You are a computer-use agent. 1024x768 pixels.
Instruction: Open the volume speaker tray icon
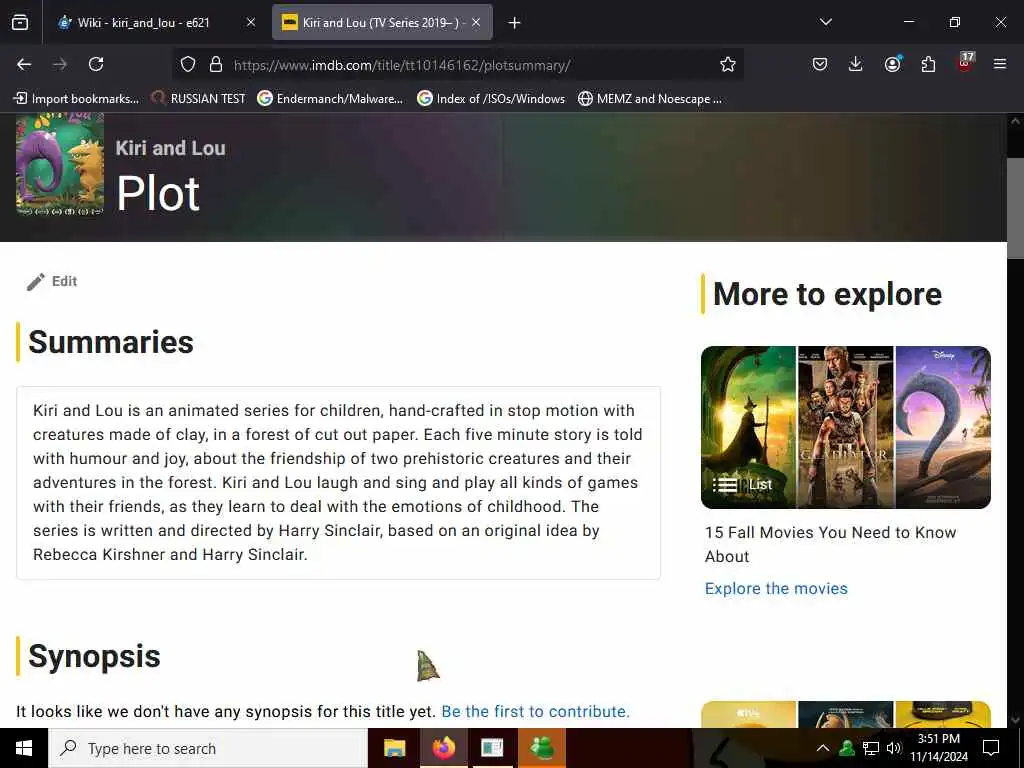pyautogui.click(x=893, y=748)
